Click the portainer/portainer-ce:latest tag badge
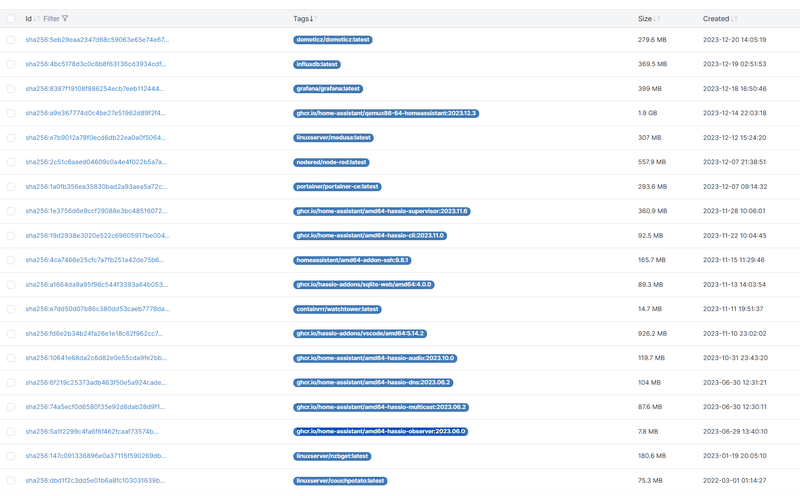The height and width of the screenshot is (496, 800). tap(337, 187)
